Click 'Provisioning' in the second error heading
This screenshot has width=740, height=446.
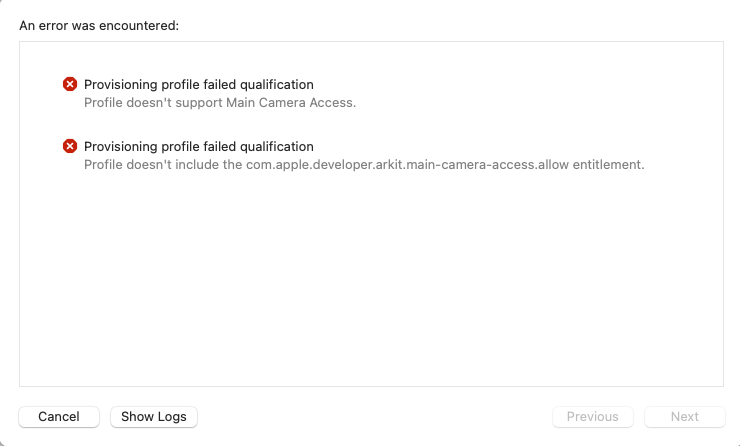(x=121, y=146)
